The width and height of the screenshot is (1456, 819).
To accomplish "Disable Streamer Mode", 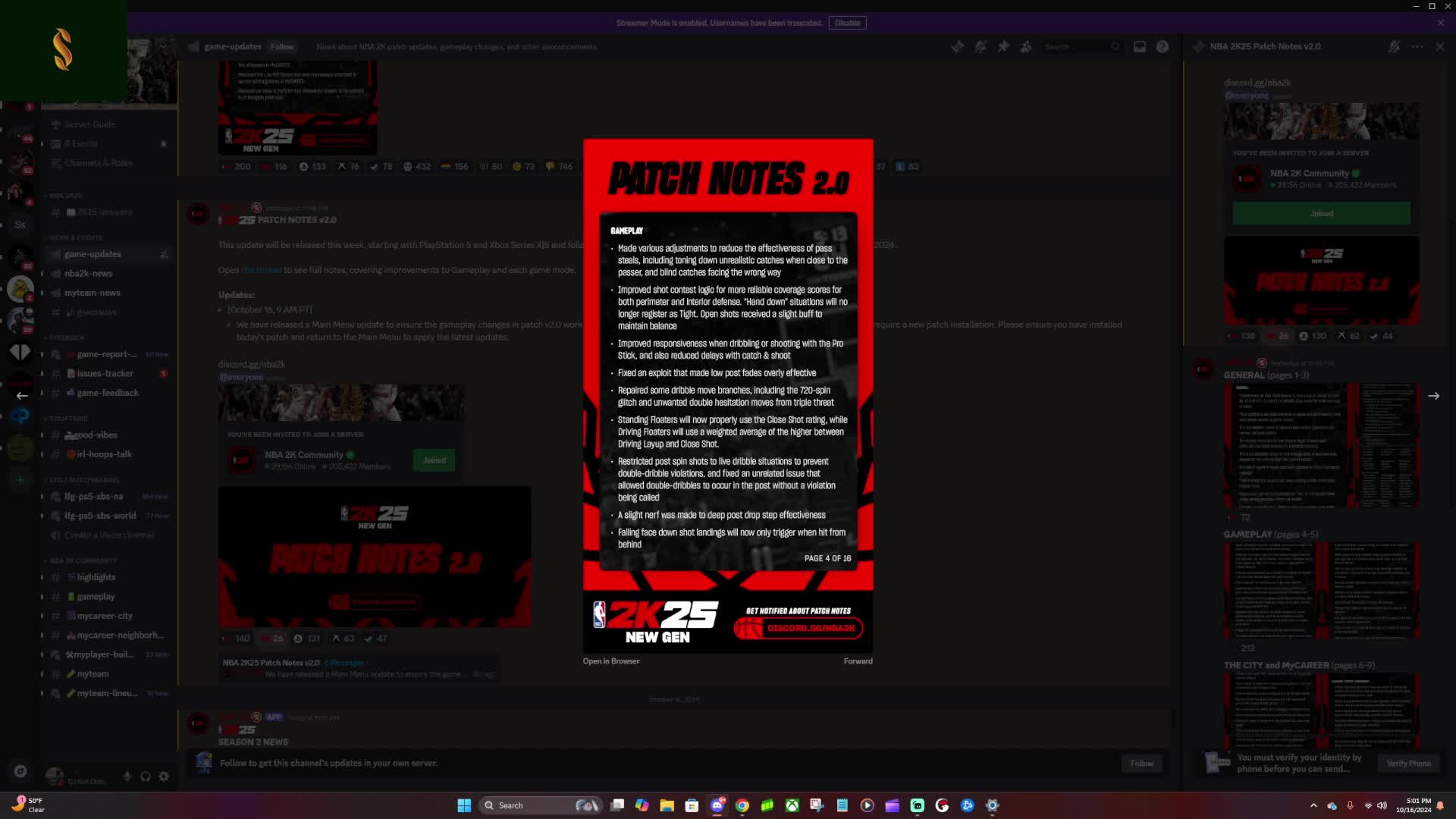I will click(x=847, y=23).
